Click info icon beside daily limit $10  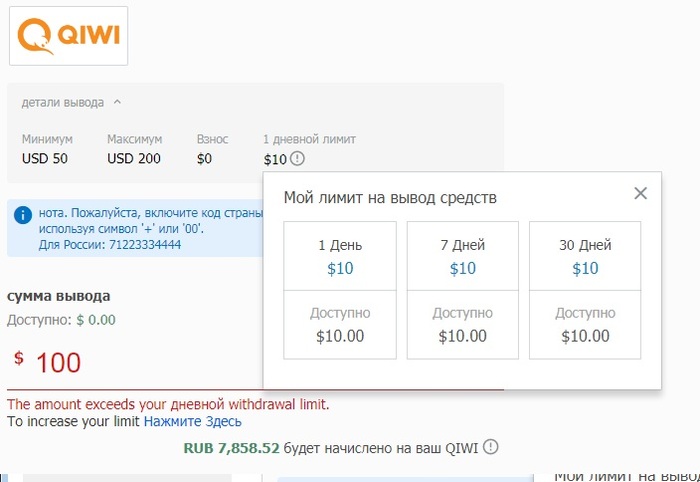pyautogui.click(x=297, y=159)
